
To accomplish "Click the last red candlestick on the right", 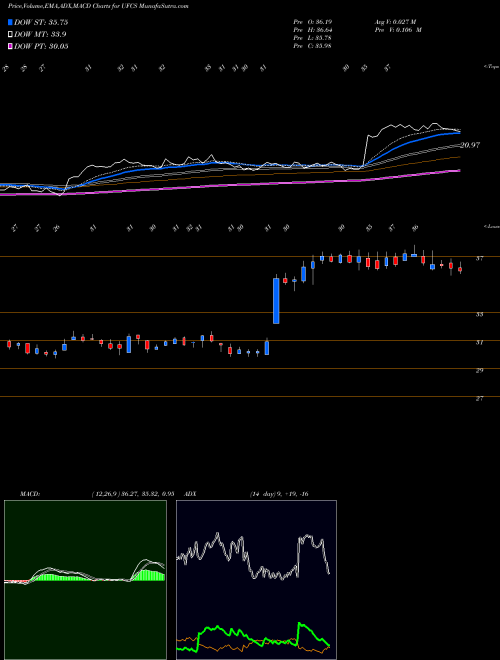I will pyautogui.click(x=460, y=269).
